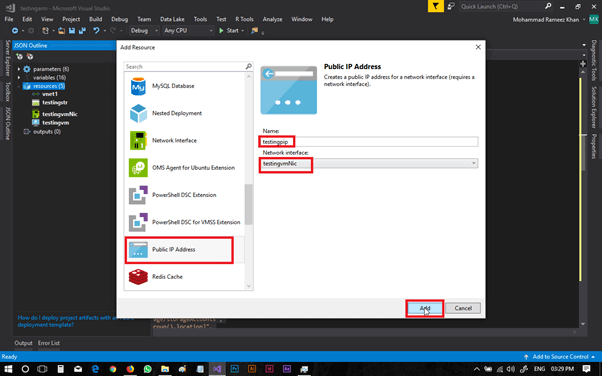
Task: Open Edge browser from taskbar
Action: pyautogui.click(x=95, y=369)
